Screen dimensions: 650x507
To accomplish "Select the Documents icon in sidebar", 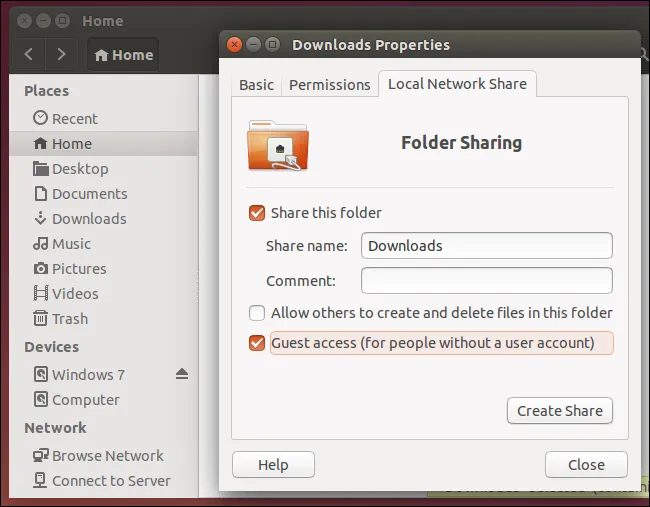I will [40, 194].
